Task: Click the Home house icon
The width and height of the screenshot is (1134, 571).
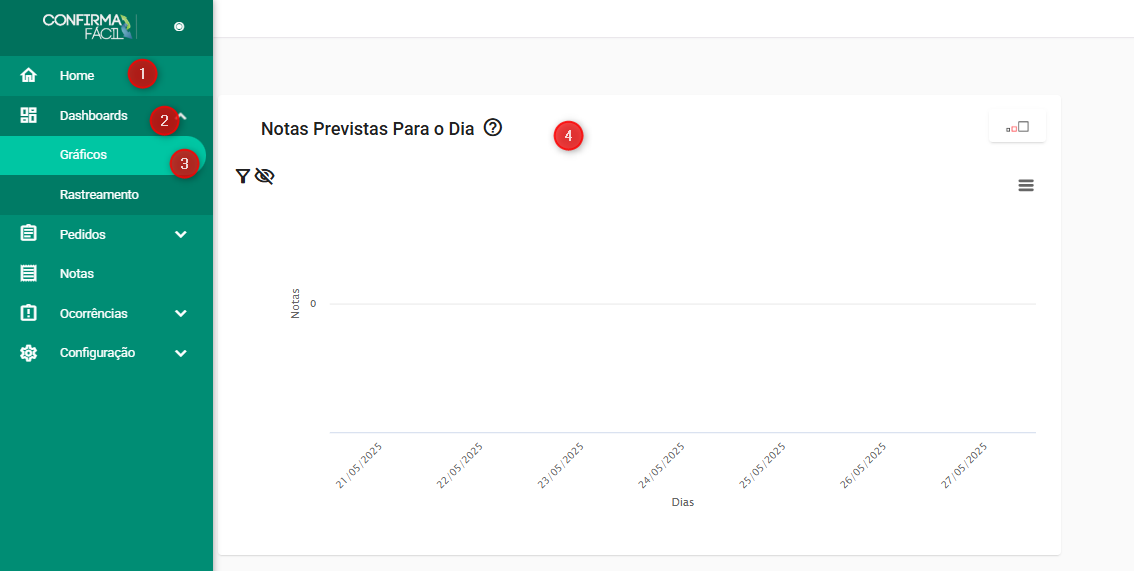Action: click(29, 76)
